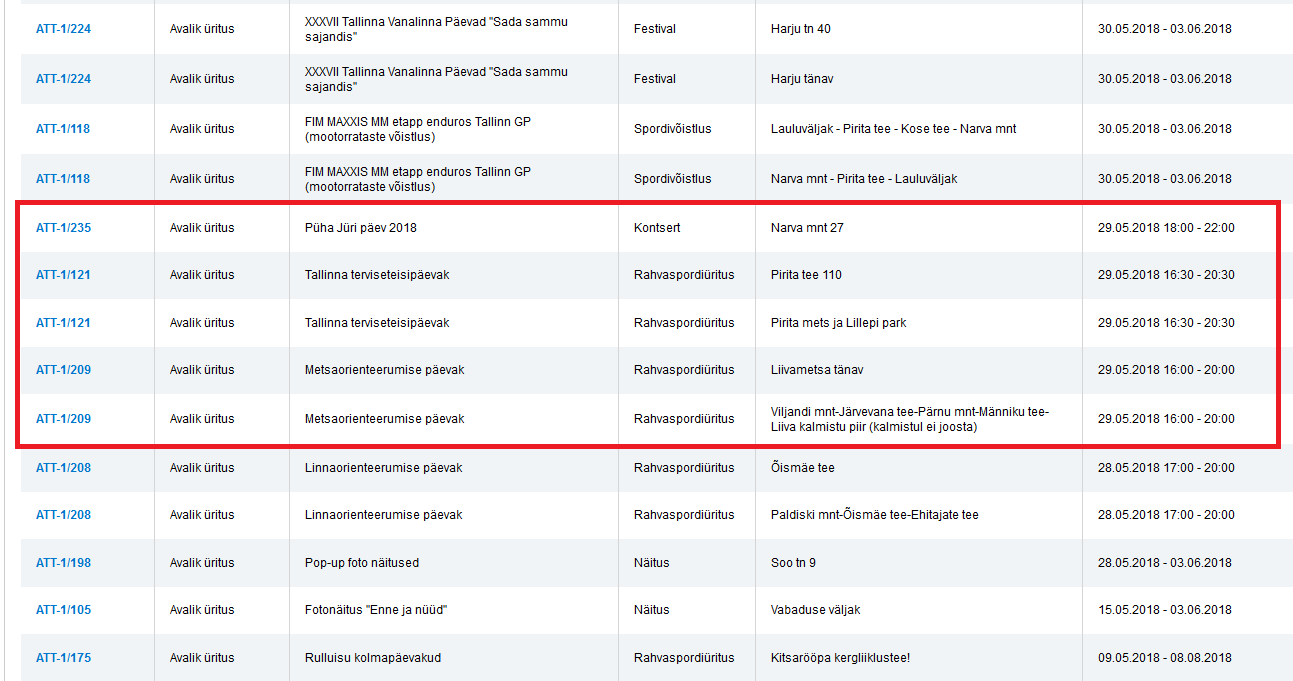
Task: Open ATT-1/224 link for Harju tänav row
Action: pyautogui.click(x=63, y=79)
